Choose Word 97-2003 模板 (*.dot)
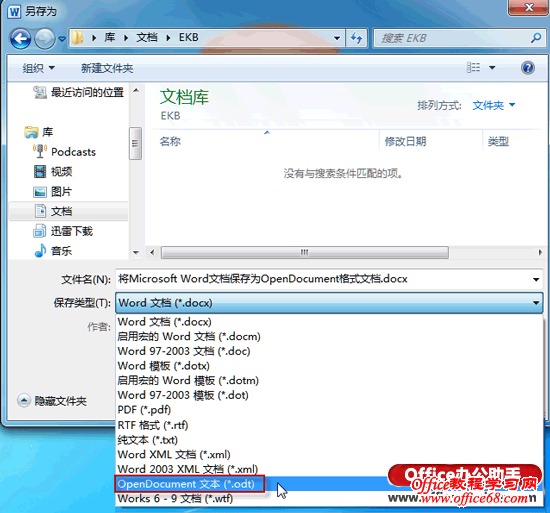Image resolution: width=550 pixels, height=513 pixels. click(329, 396)
